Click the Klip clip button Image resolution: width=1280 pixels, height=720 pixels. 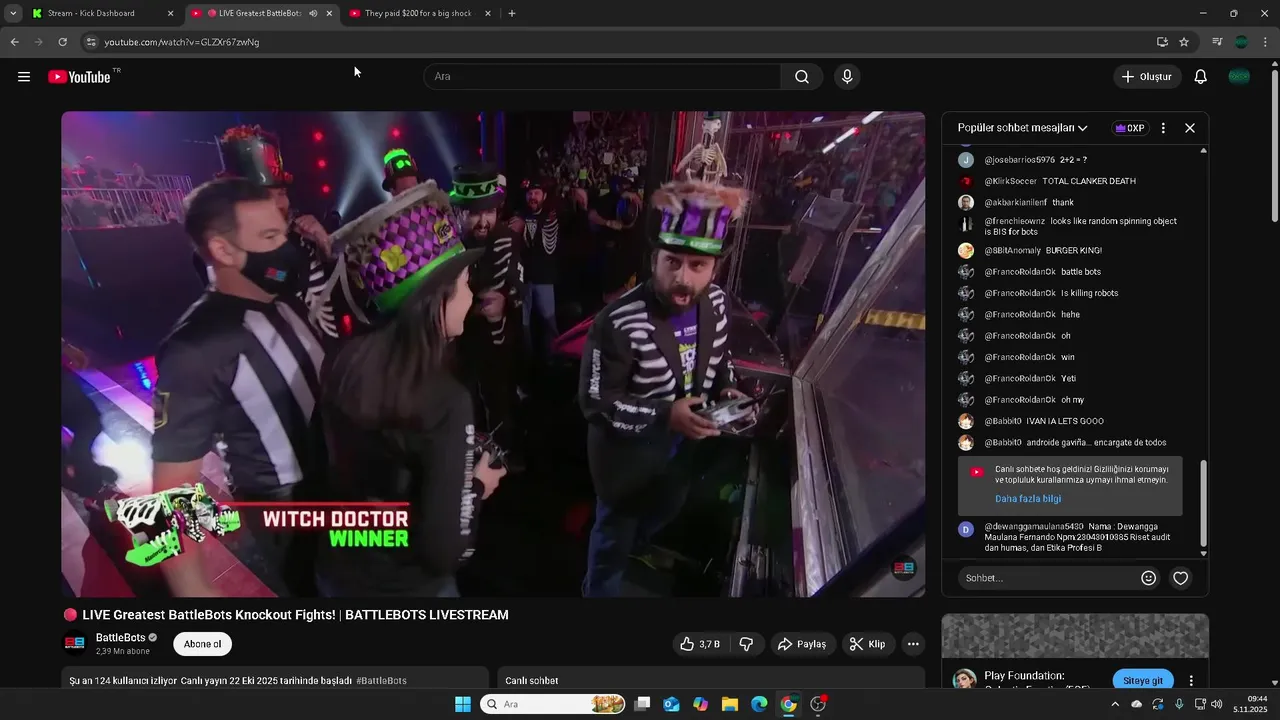[x=867, y=644]
